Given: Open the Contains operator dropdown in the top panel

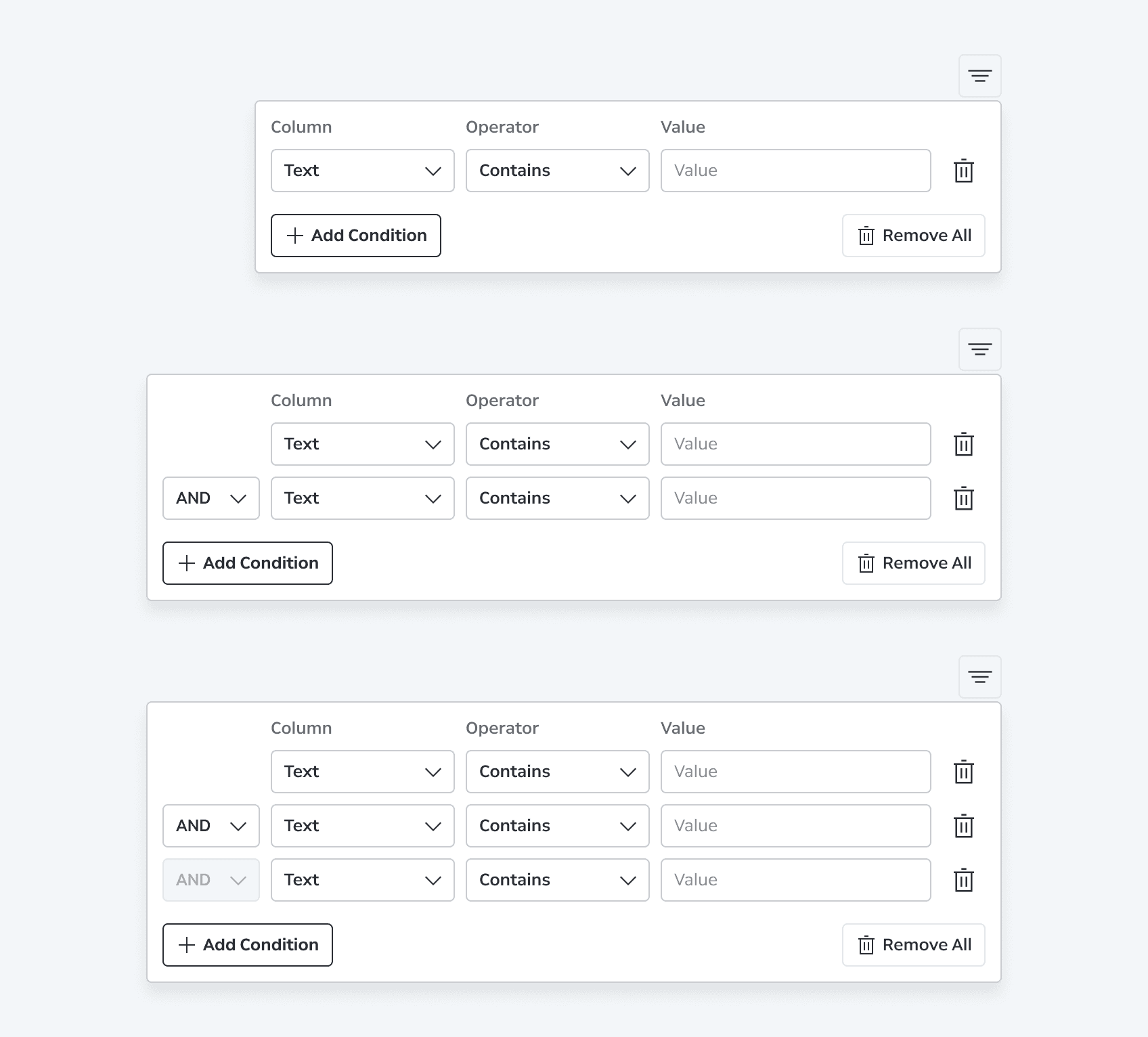Looking at the screenshot, I should (558, 171).
